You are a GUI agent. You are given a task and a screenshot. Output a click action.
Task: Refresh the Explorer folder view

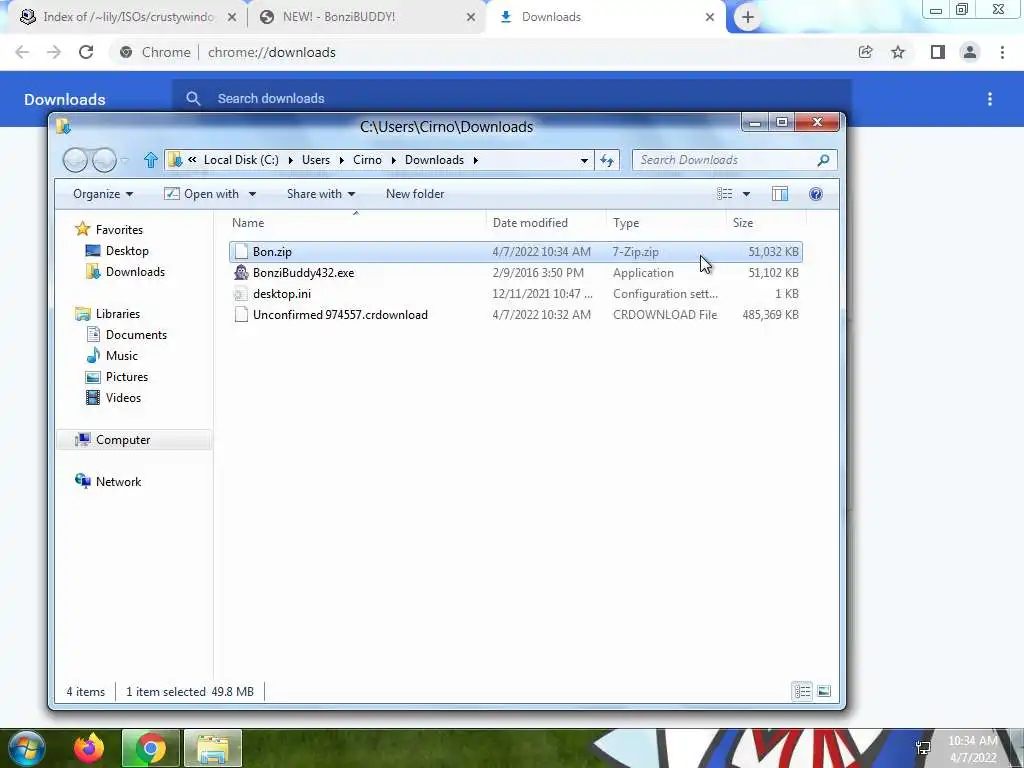click(607, 160)
